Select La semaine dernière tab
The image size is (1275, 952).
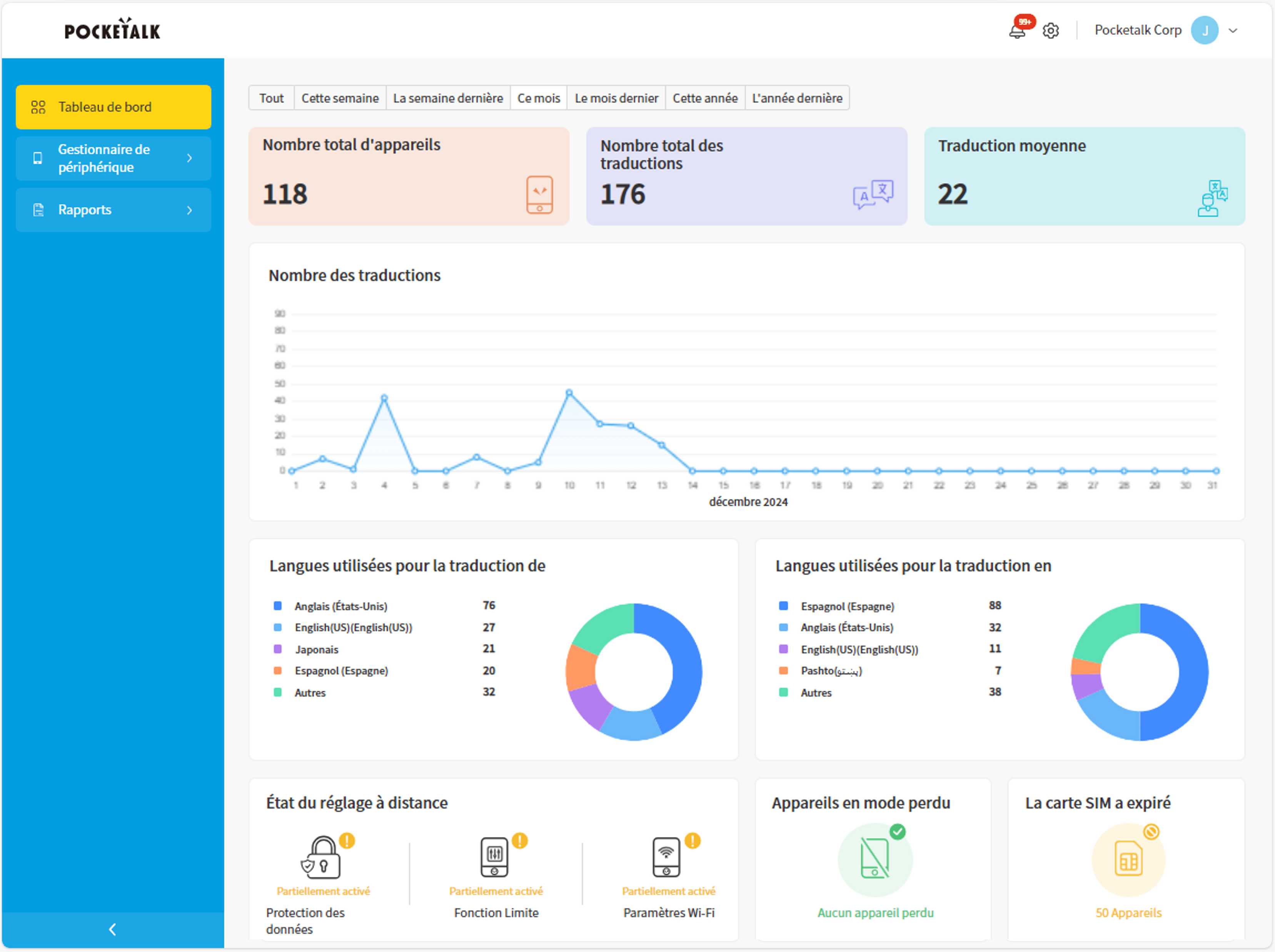click(x=448, y=98)
